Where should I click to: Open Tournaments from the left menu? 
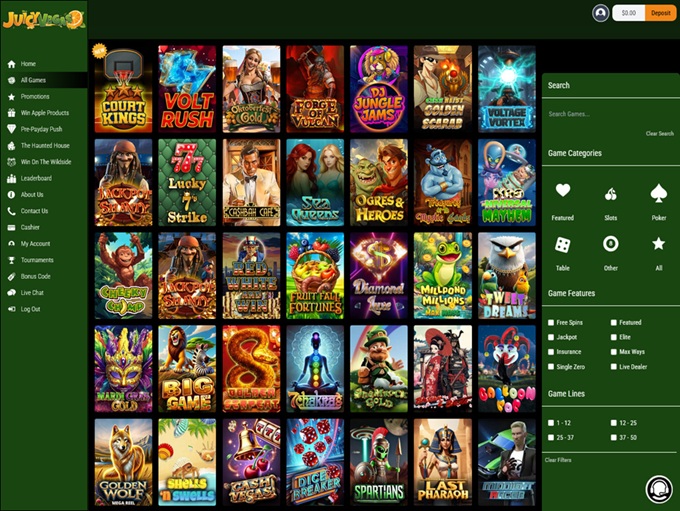pyautogui.click(x=37, y=260)
